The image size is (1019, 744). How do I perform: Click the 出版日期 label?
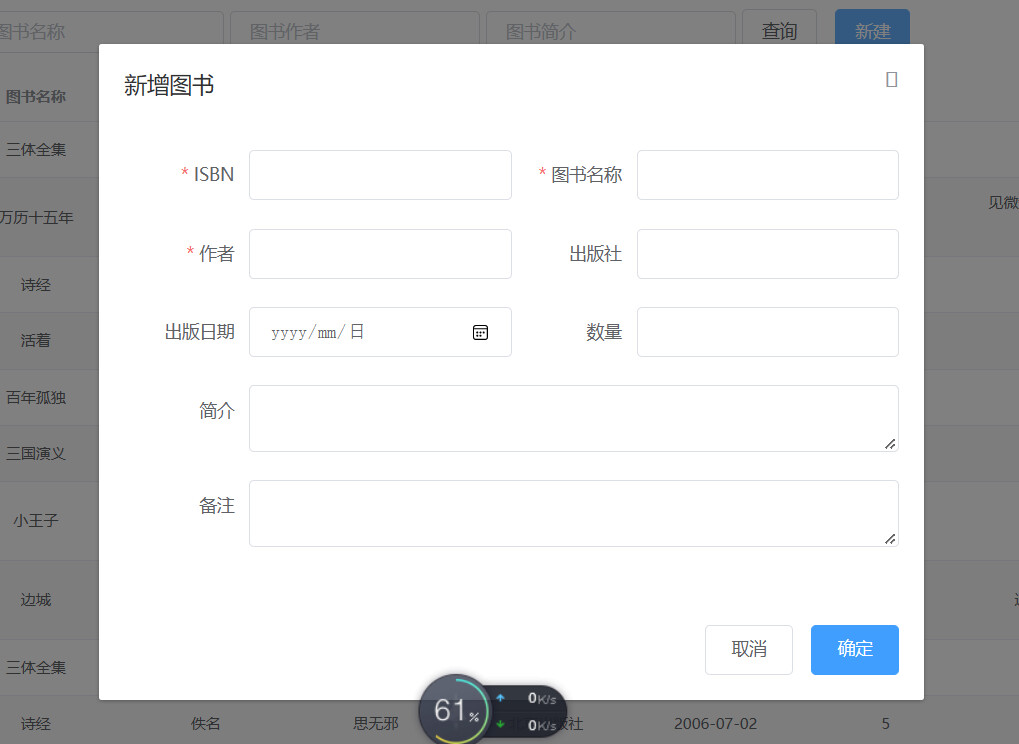coord(200,332)
